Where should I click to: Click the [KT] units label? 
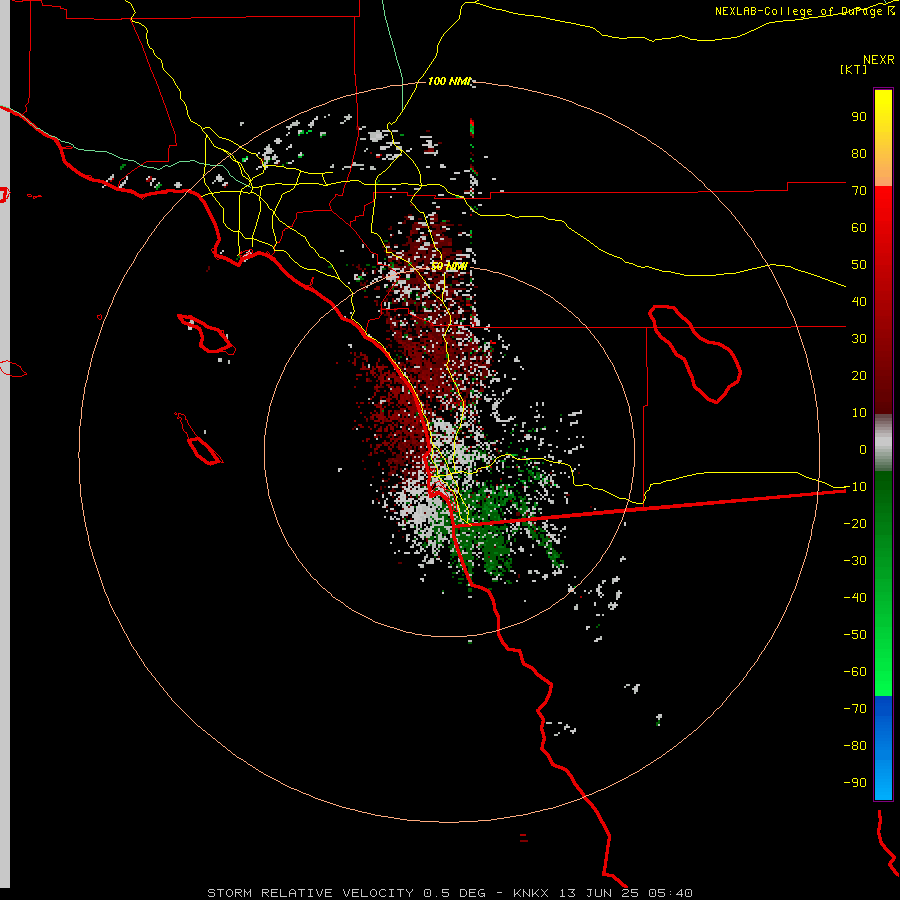click(x=853, y=69)
